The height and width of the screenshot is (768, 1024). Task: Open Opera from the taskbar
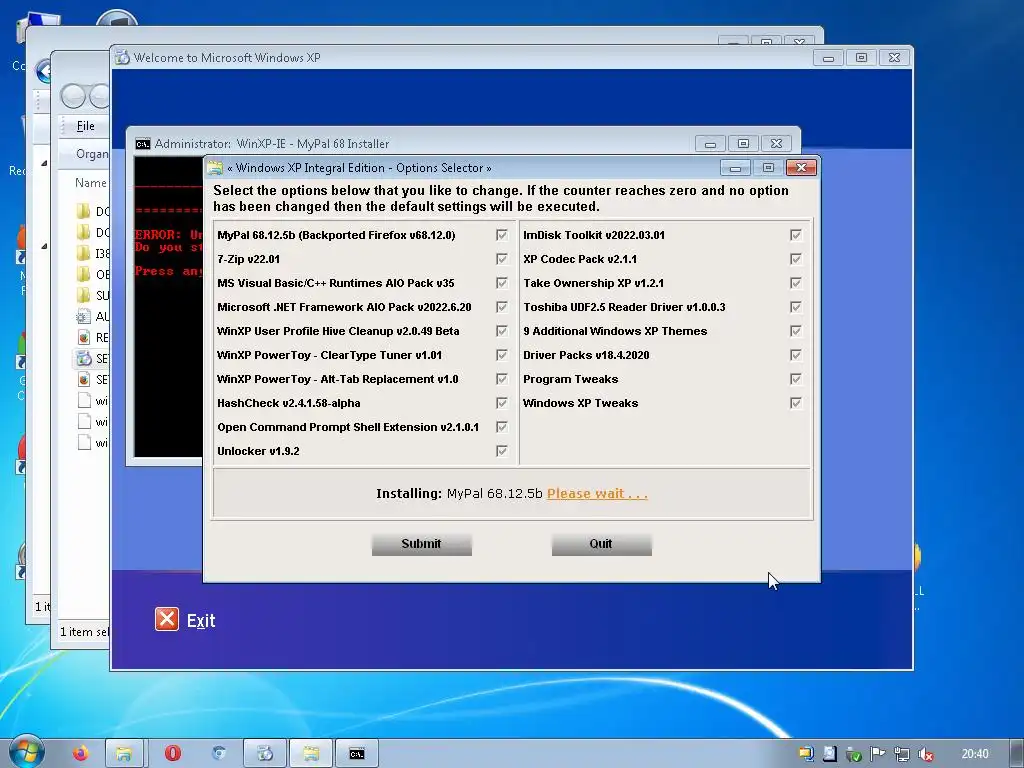coord(172,754)
